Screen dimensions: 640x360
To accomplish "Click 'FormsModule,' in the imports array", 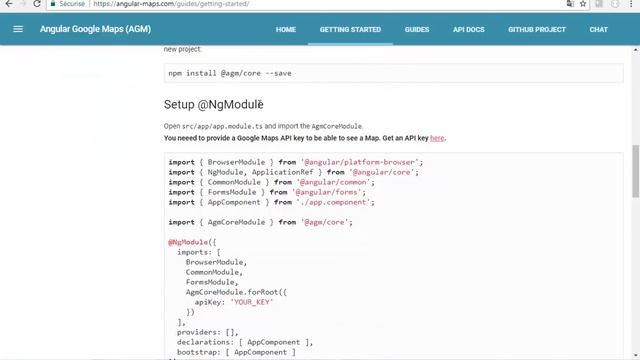I will tap(212, 282).
